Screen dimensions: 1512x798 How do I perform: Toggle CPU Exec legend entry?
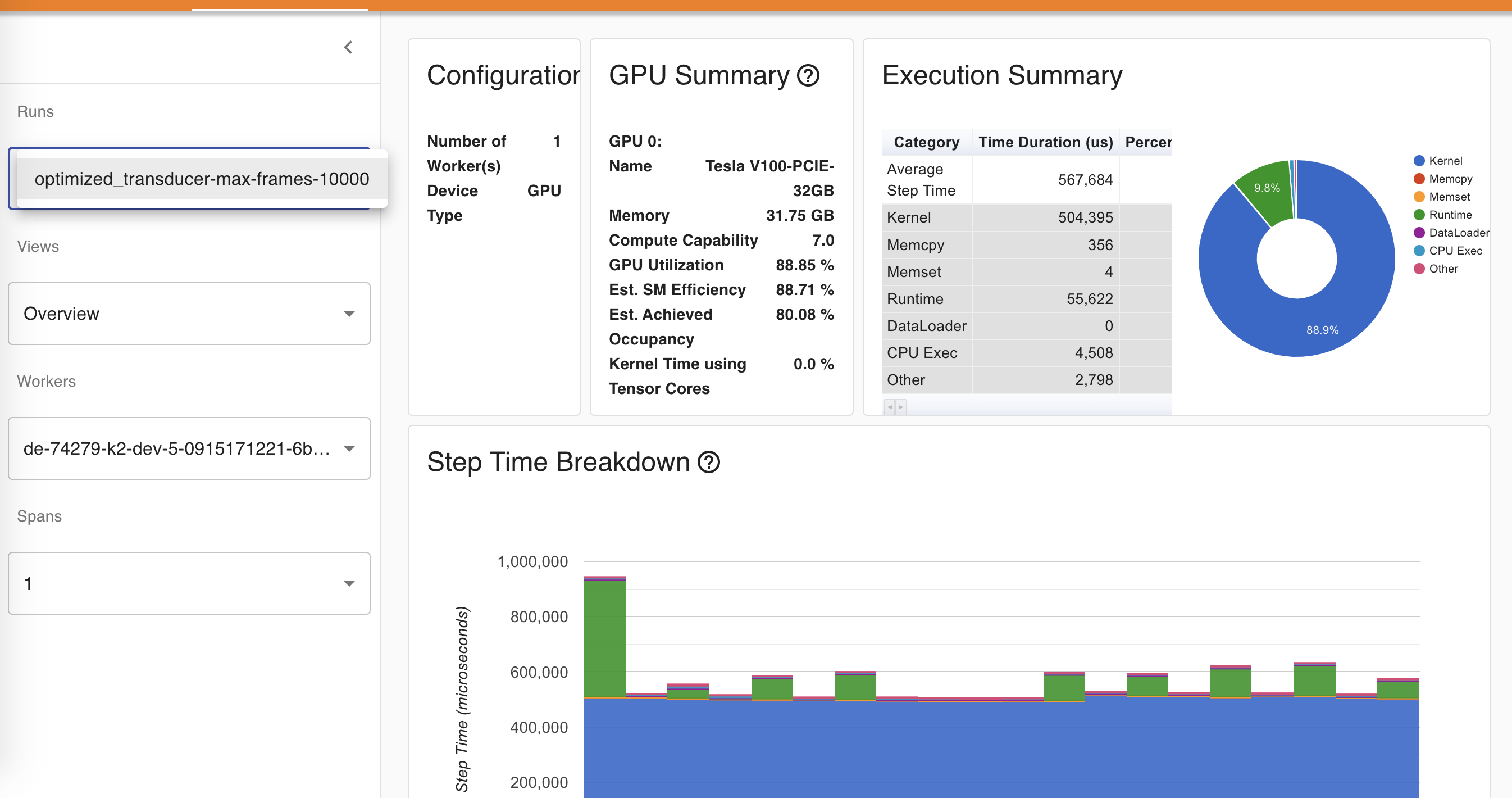click(1455, 251)
